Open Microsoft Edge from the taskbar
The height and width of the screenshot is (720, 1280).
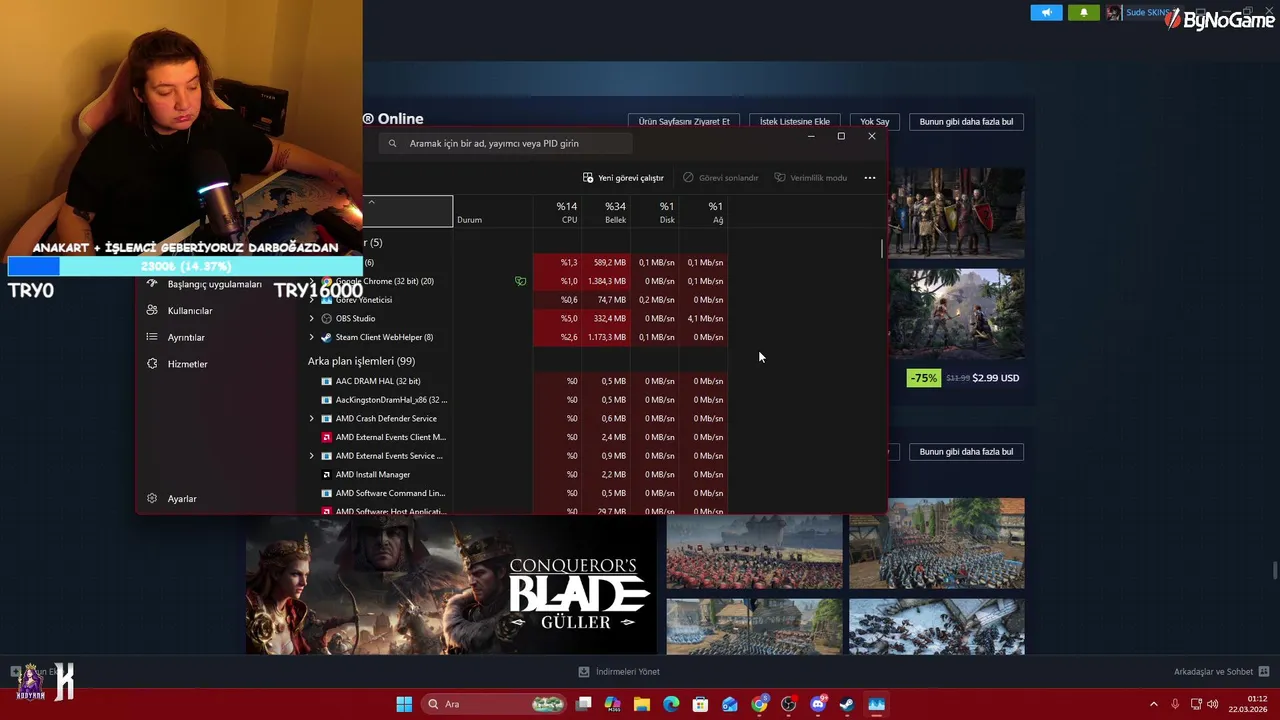671,704
